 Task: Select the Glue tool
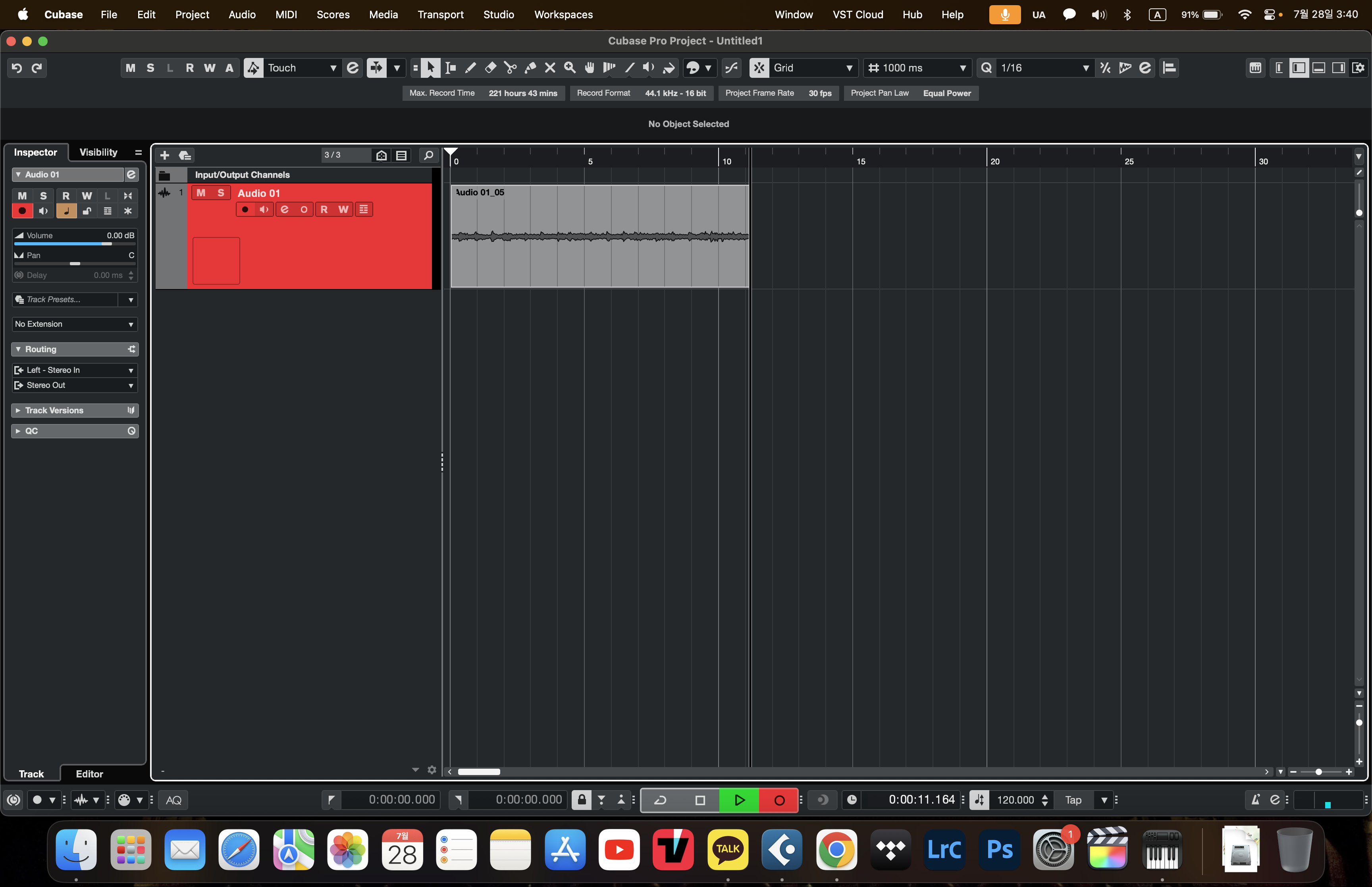pyautogui.click(x=530, y=68)
